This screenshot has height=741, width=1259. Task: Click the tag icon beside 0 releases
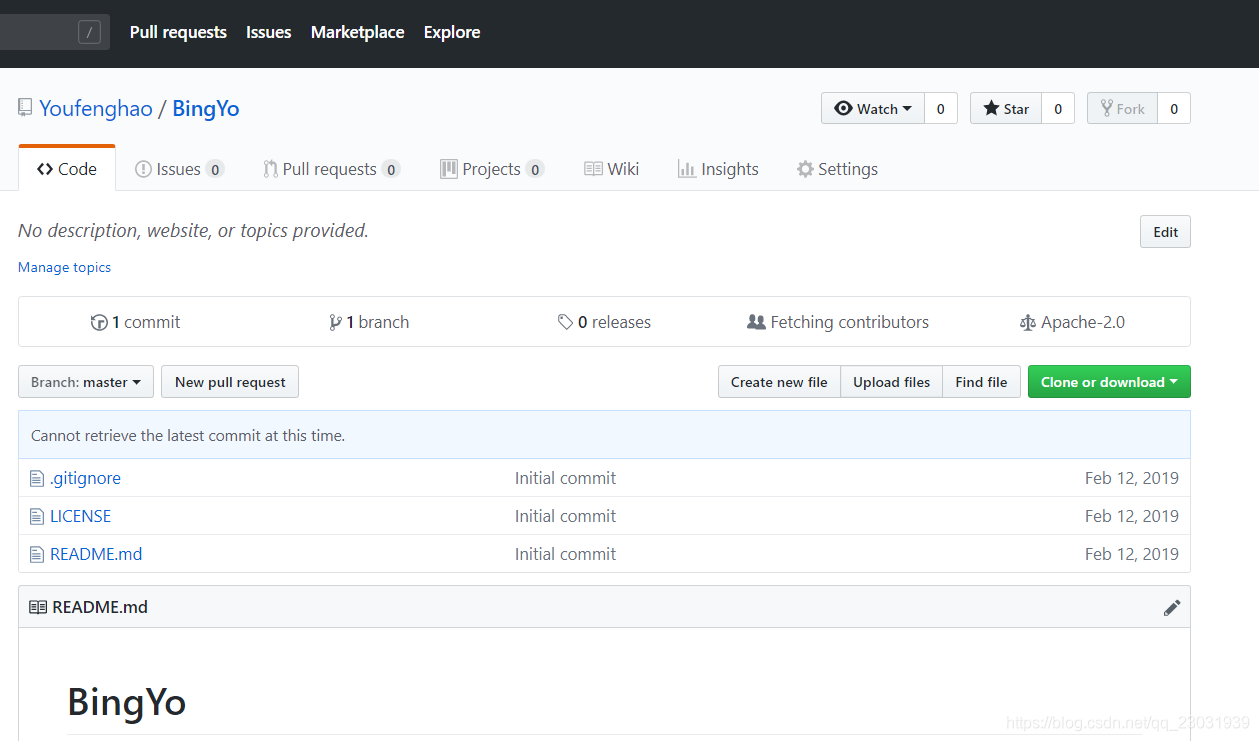(x=566, y=322)
